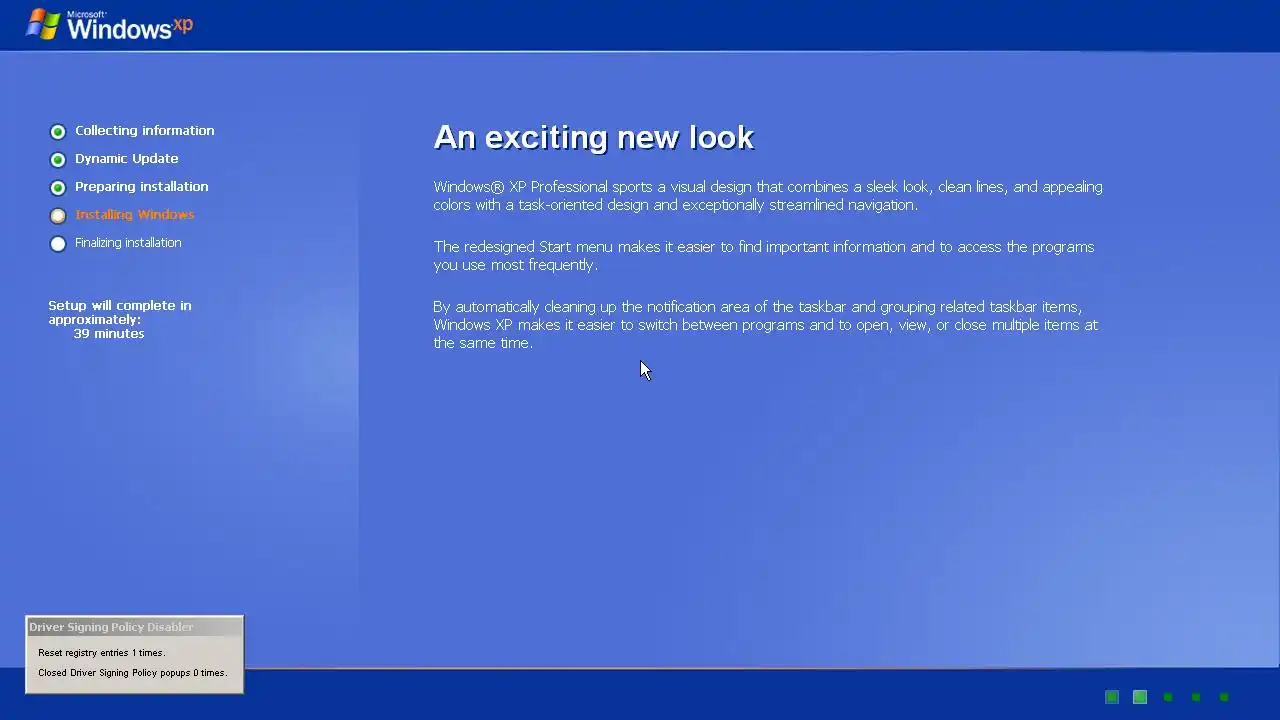Click the Driver Signing Policy Disabler title bar
This screenshot has height=720, width=1280.
pyautogui.click(x=134, y=627)
